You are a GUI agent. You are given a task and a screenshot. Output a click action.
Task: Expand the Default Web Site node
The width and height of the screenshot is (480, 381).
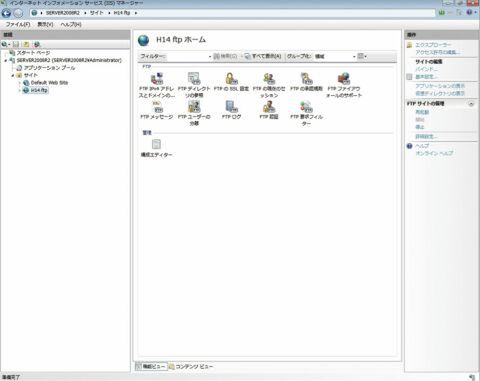(20, 83)
